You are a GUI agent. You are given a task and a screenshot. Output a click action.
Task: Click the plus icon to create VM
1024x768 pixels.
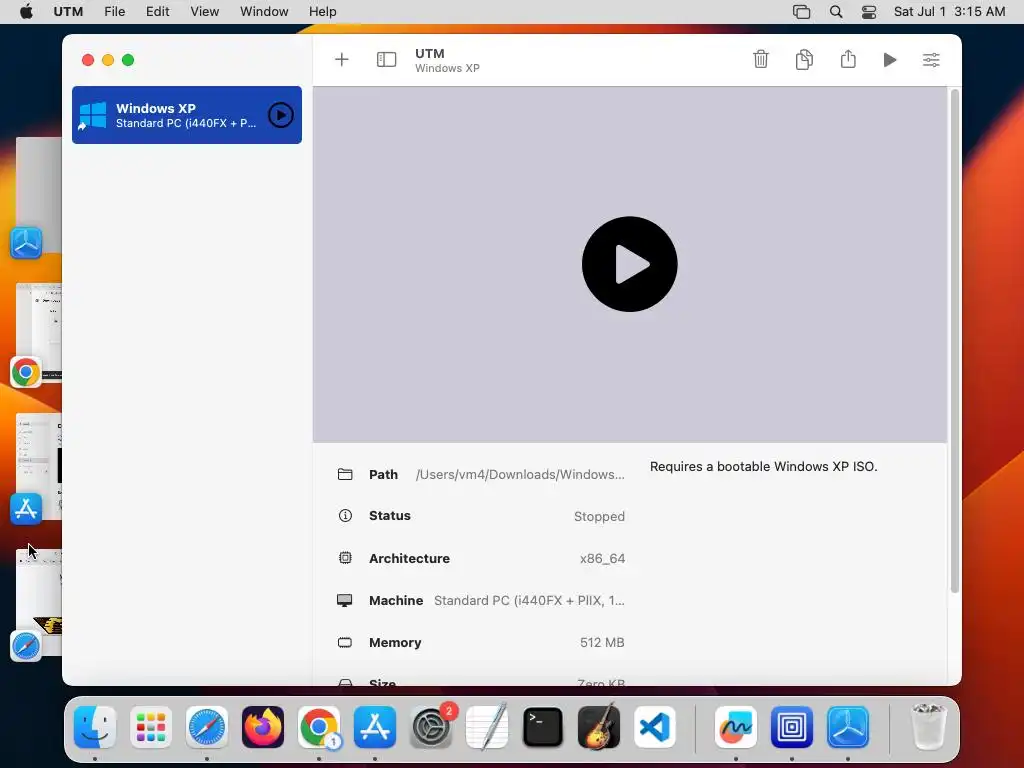[342, 59]
